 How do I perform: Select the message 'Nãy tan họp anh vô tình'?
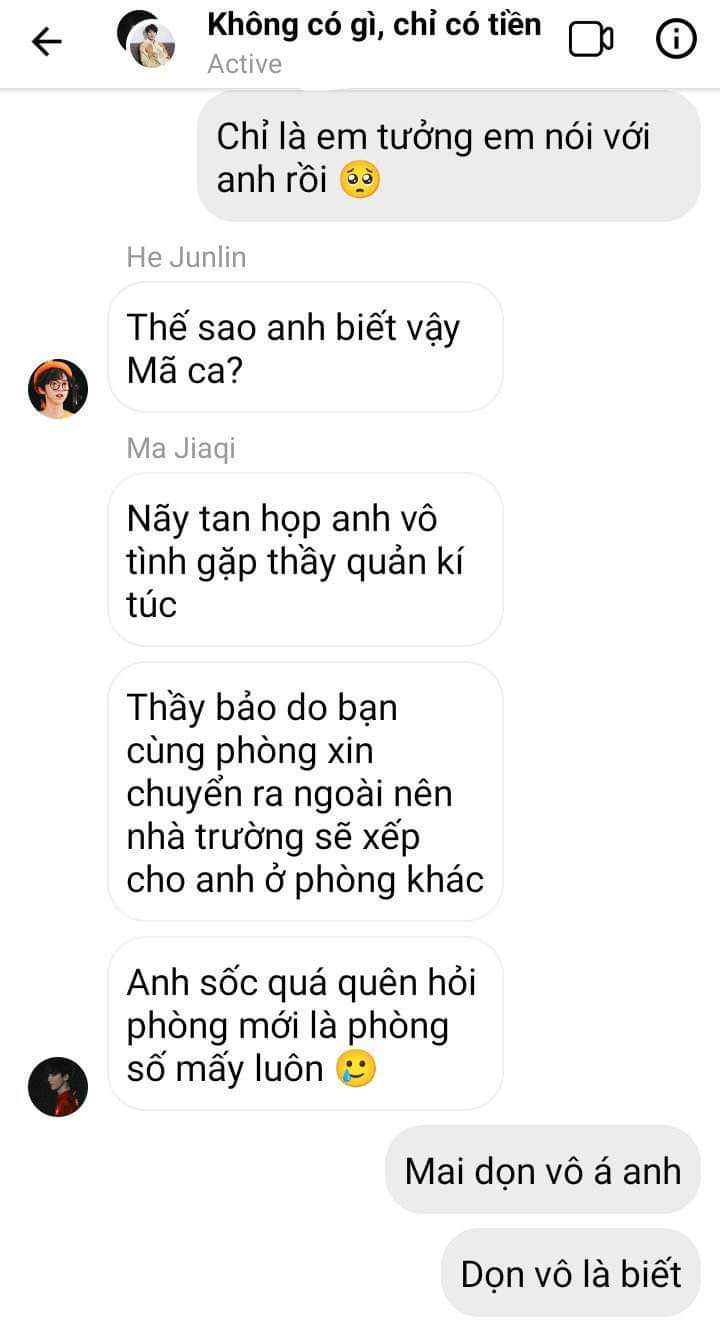(305, 560)
